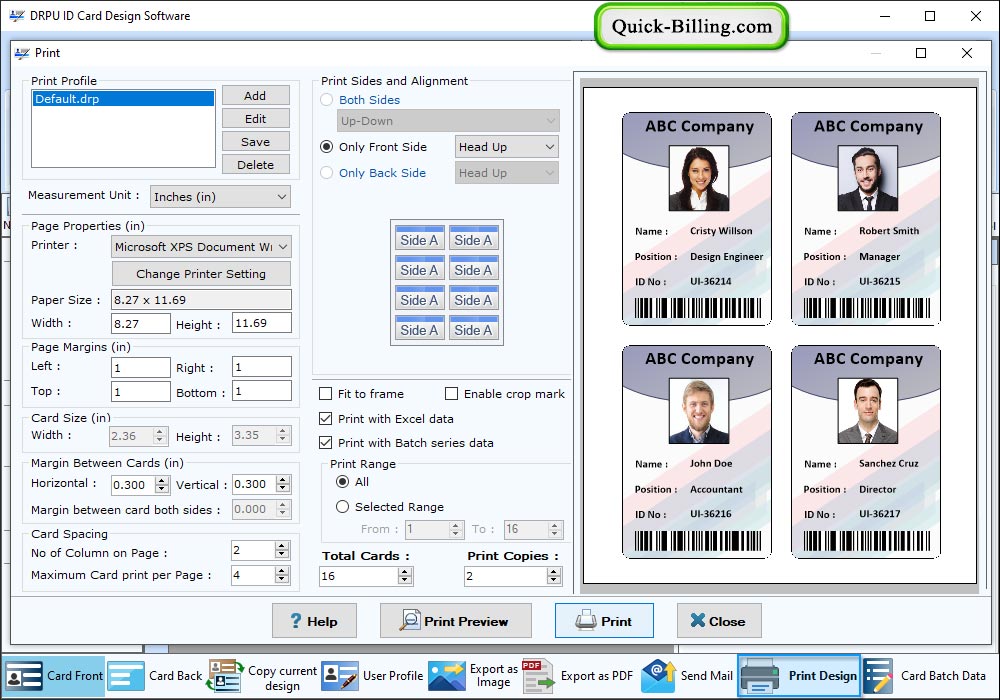Click Change Printer Setting button
Screen dimensions: 1000x700
click(202, 273)
